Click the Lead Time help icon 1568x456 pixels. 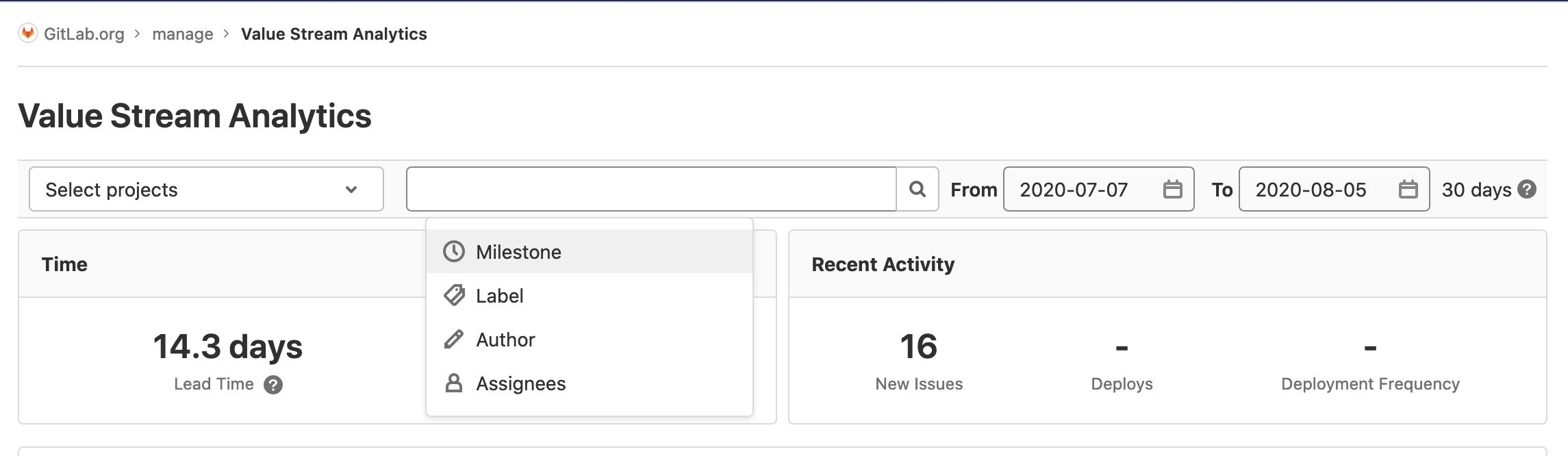point(273,385)
